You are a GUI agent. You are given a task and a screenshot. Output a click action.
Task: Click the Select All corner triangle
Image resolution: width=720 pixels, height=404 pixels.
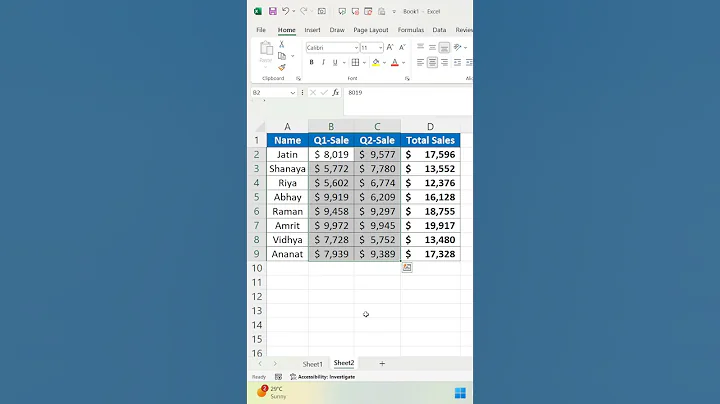(x=260, y=127)
